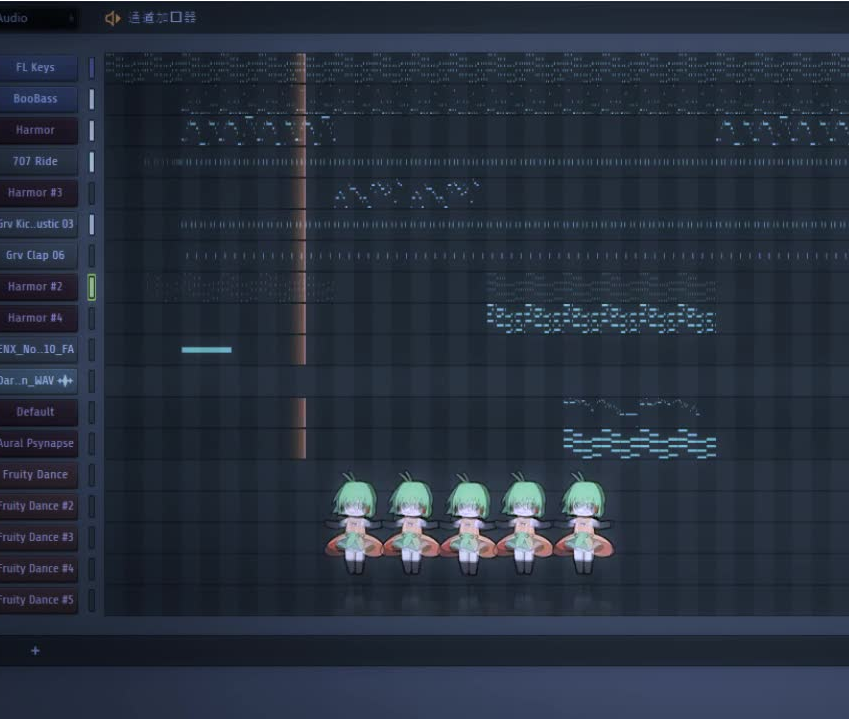
Task: Toggle the channel selector beside 707 Ride
Action: (92, 161)
